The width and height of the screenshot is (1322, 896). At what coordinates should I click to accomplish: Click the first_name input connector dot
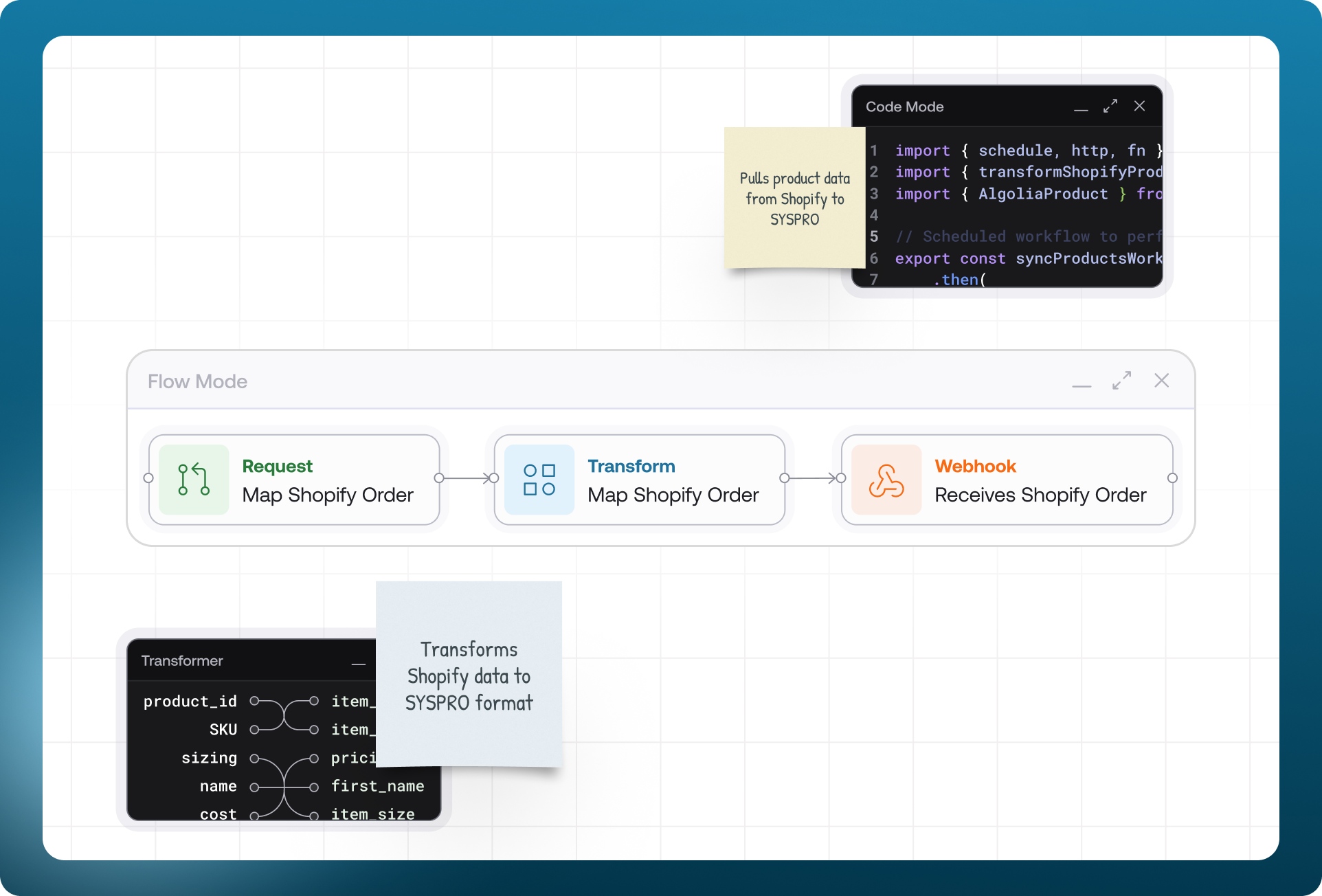[314, 787]
